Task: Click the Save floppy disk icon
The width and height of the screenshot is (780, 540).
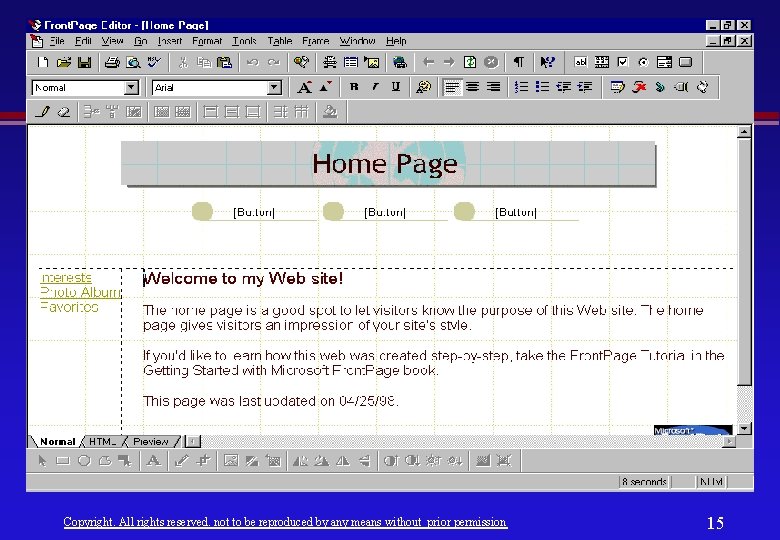Action: tap(85, 62)
